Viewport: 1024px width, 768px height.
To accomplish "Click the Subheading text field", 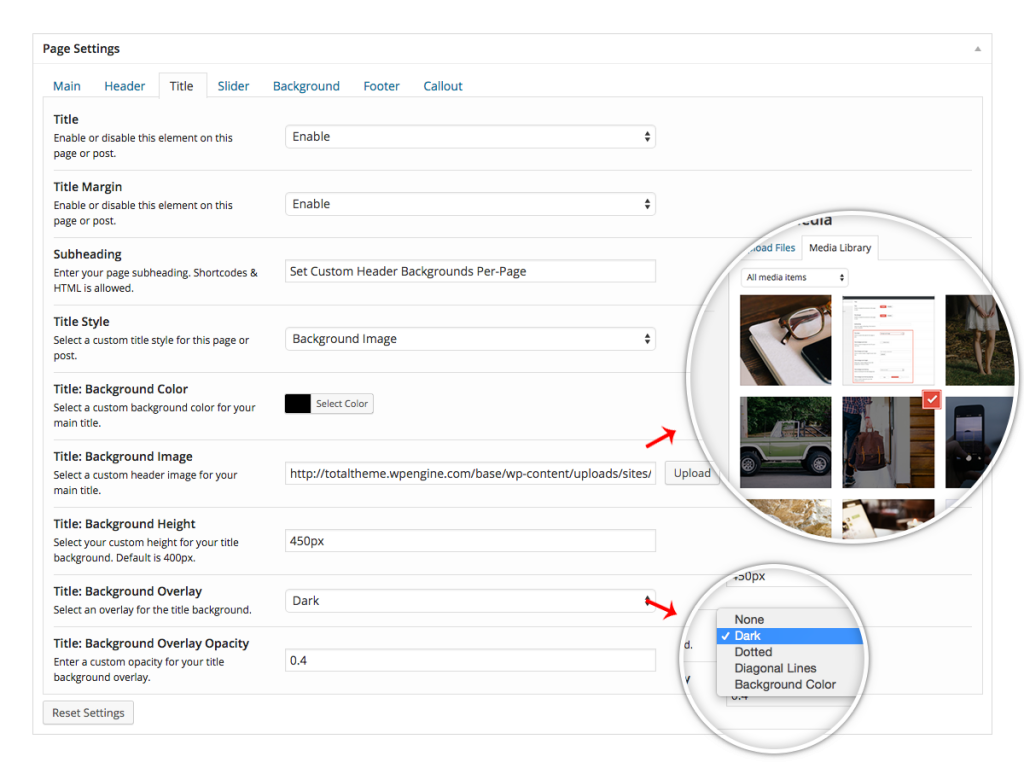I will pos(470,271).
